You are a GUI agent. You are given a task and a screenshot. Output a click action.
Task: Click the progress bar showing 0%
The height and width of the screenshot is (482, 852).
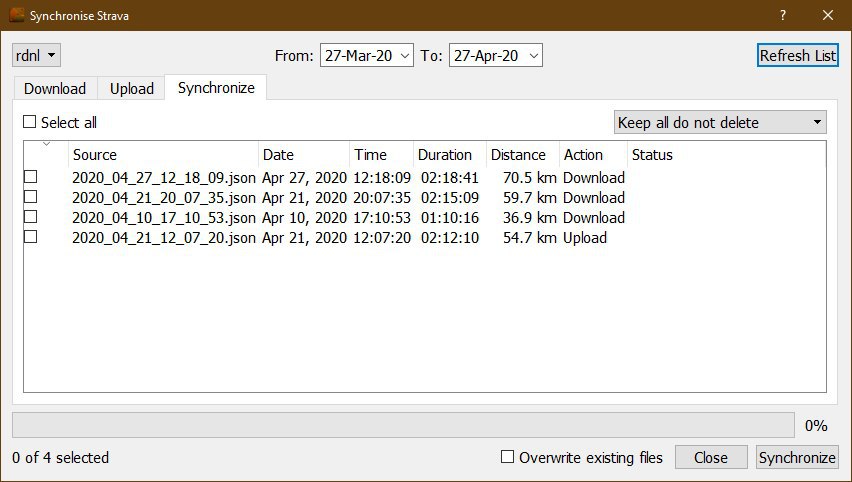point(403,425)
